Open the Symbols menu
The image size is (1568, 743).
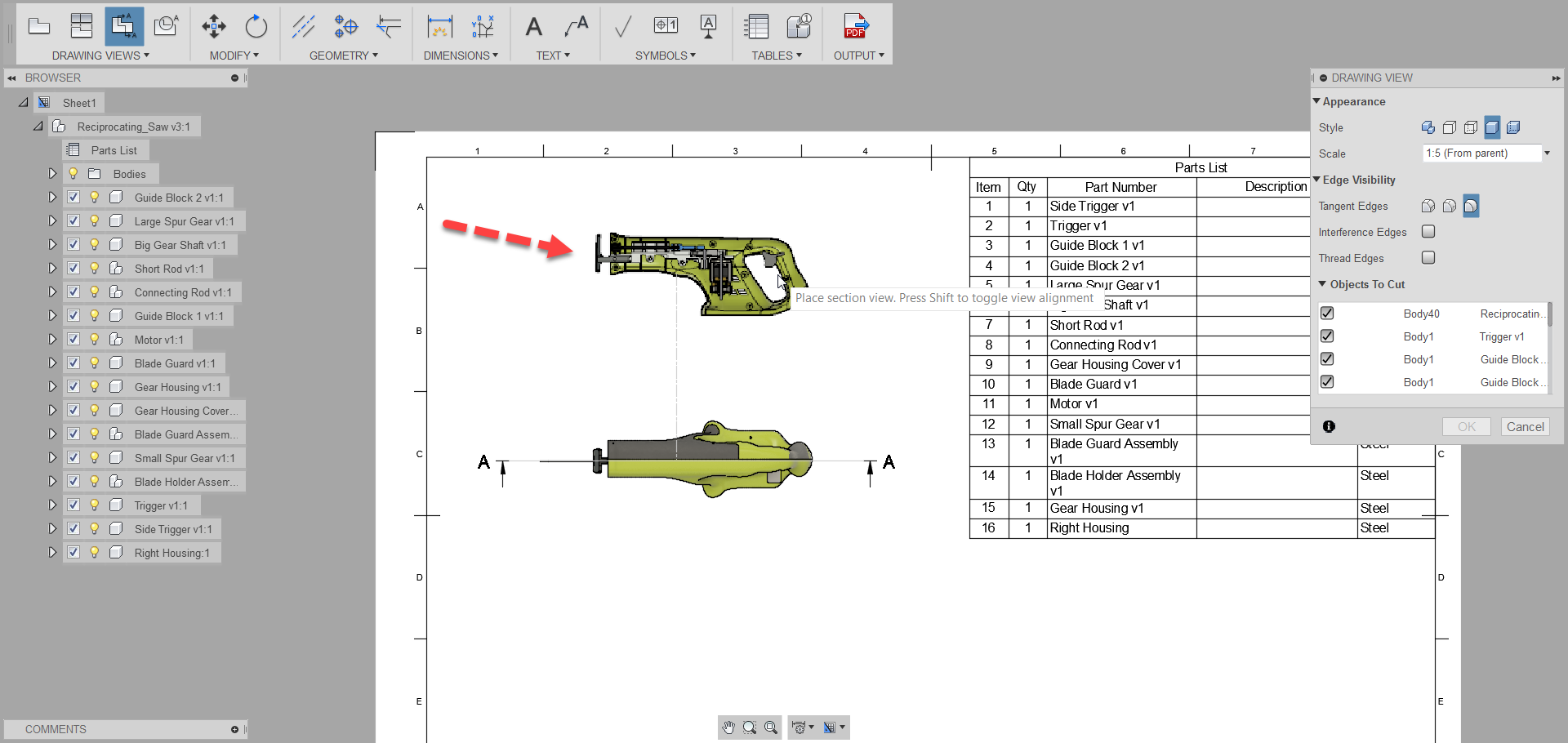(666, 55)
